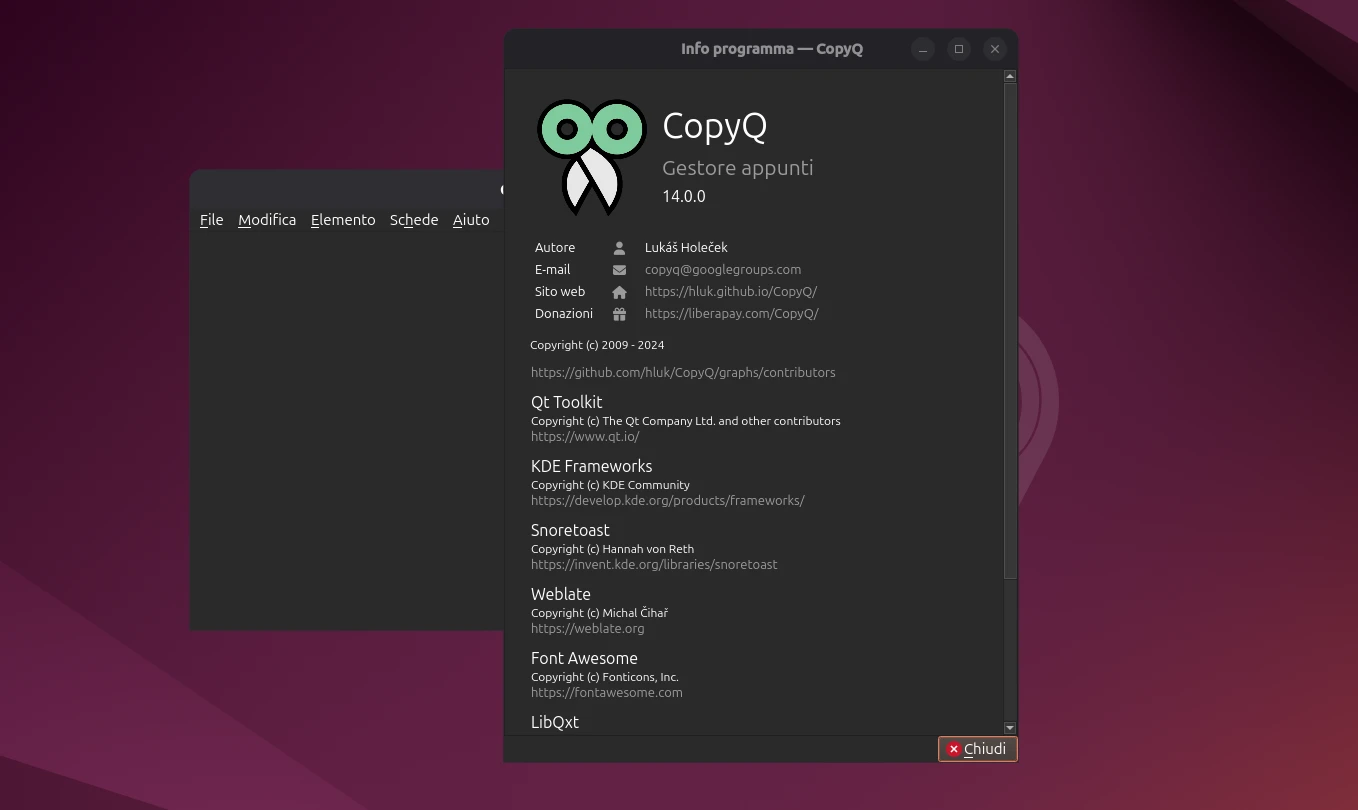
Task: Click the envelope icon next to E-mail
Action: [x=619, y=269]
